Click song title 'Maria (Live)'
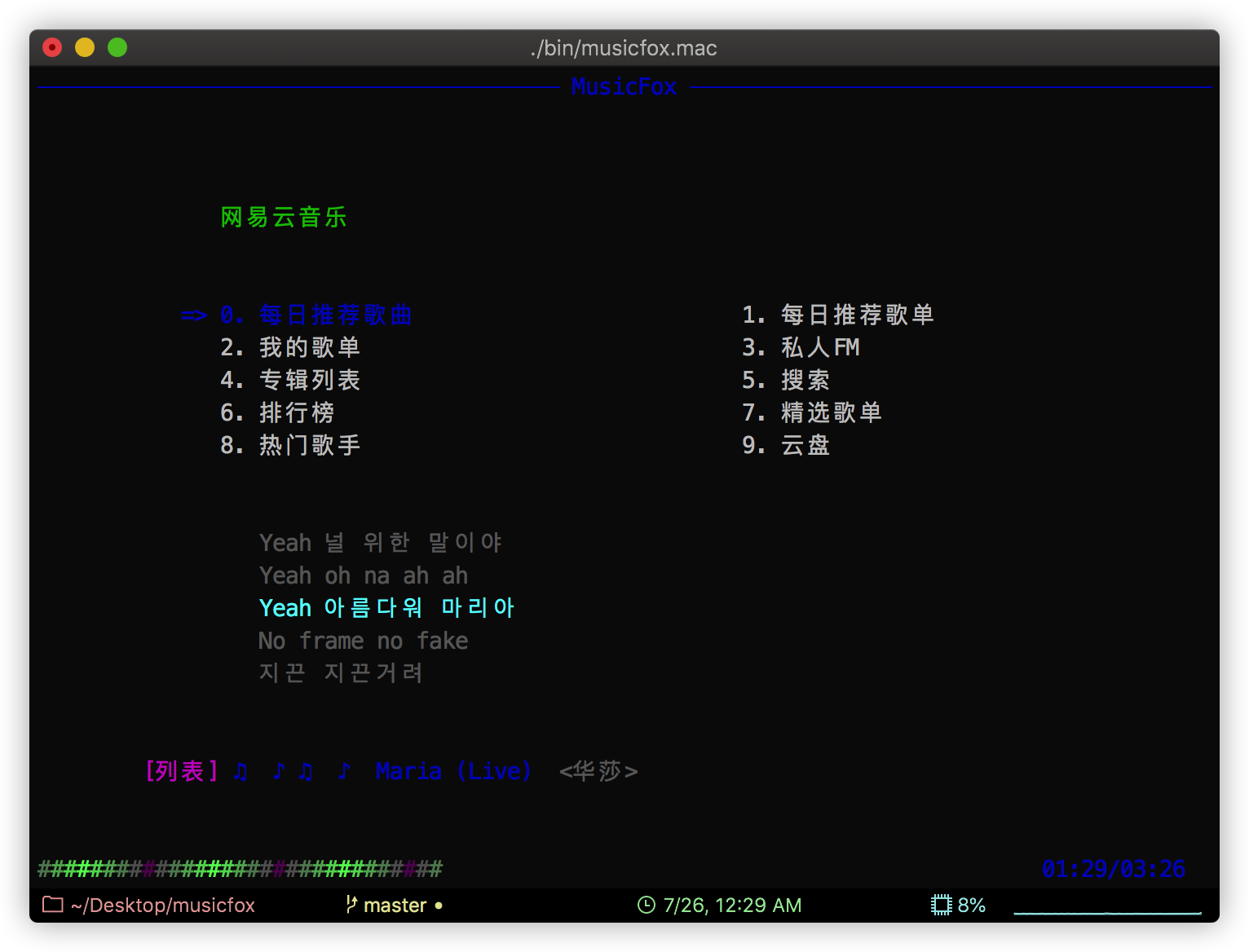Image resolution: width=1249 pixels, height=952 pixels. [x=453, y=771]
